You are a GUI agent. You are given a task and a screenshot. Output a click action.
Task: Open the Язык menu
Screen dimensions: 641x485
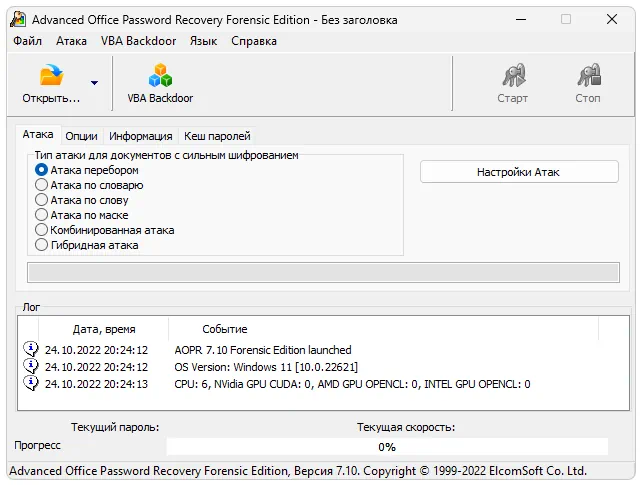[203, 41]
